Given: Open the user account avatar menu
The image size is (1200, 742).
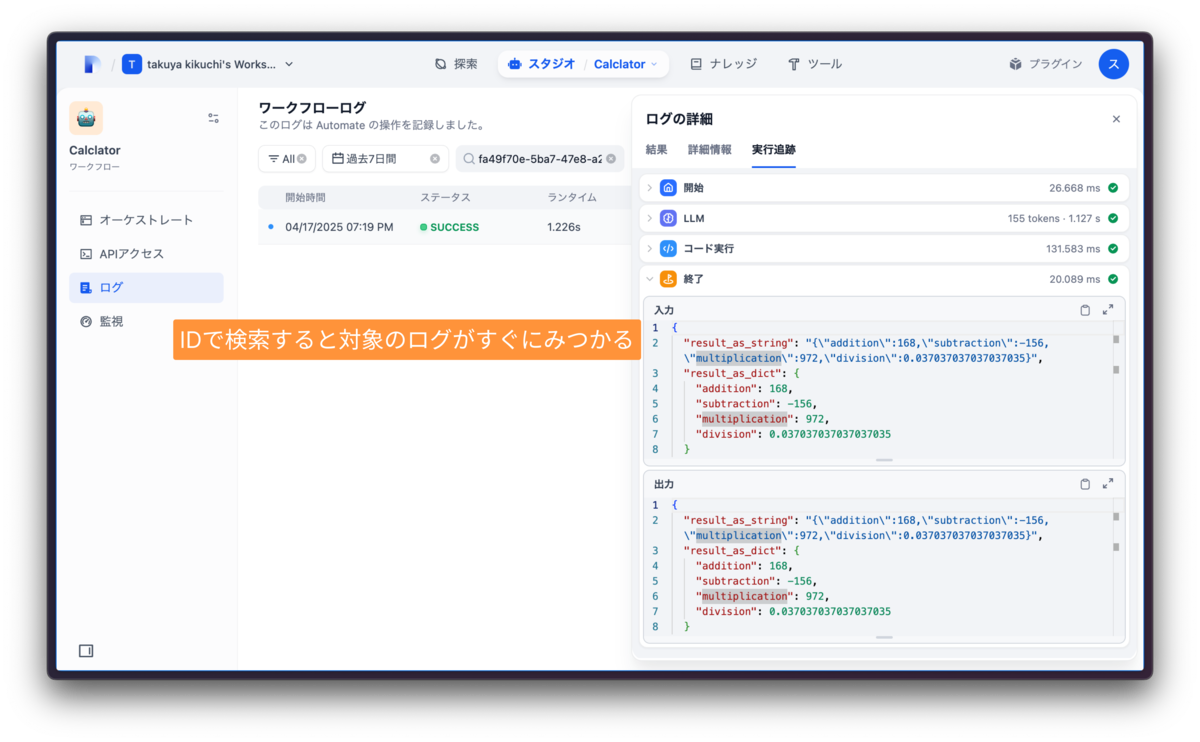Looking at the screenshot, I should tap(1114, 64).
